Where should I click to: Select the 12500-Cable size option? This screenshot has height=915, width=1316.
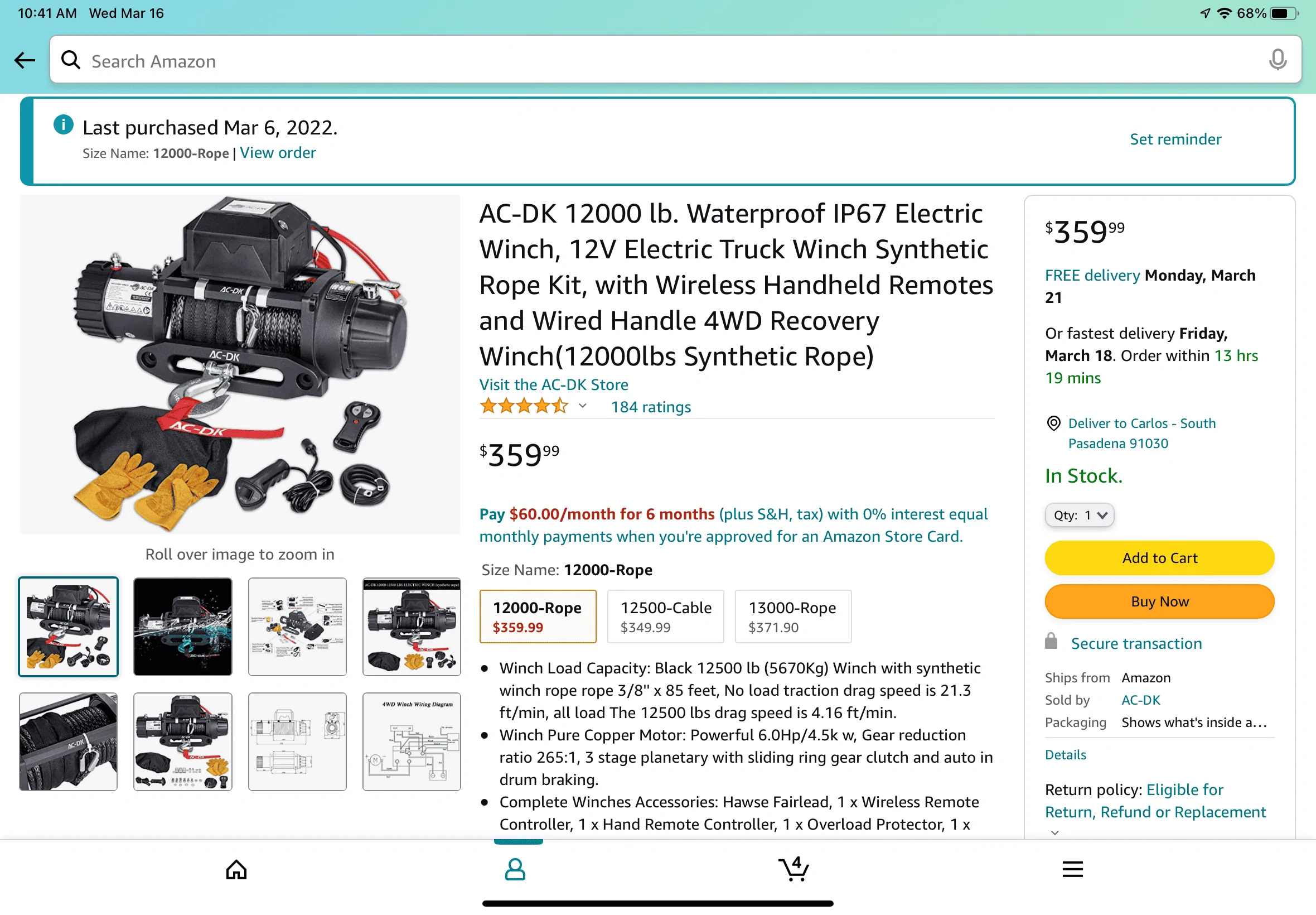pos(666,617)
